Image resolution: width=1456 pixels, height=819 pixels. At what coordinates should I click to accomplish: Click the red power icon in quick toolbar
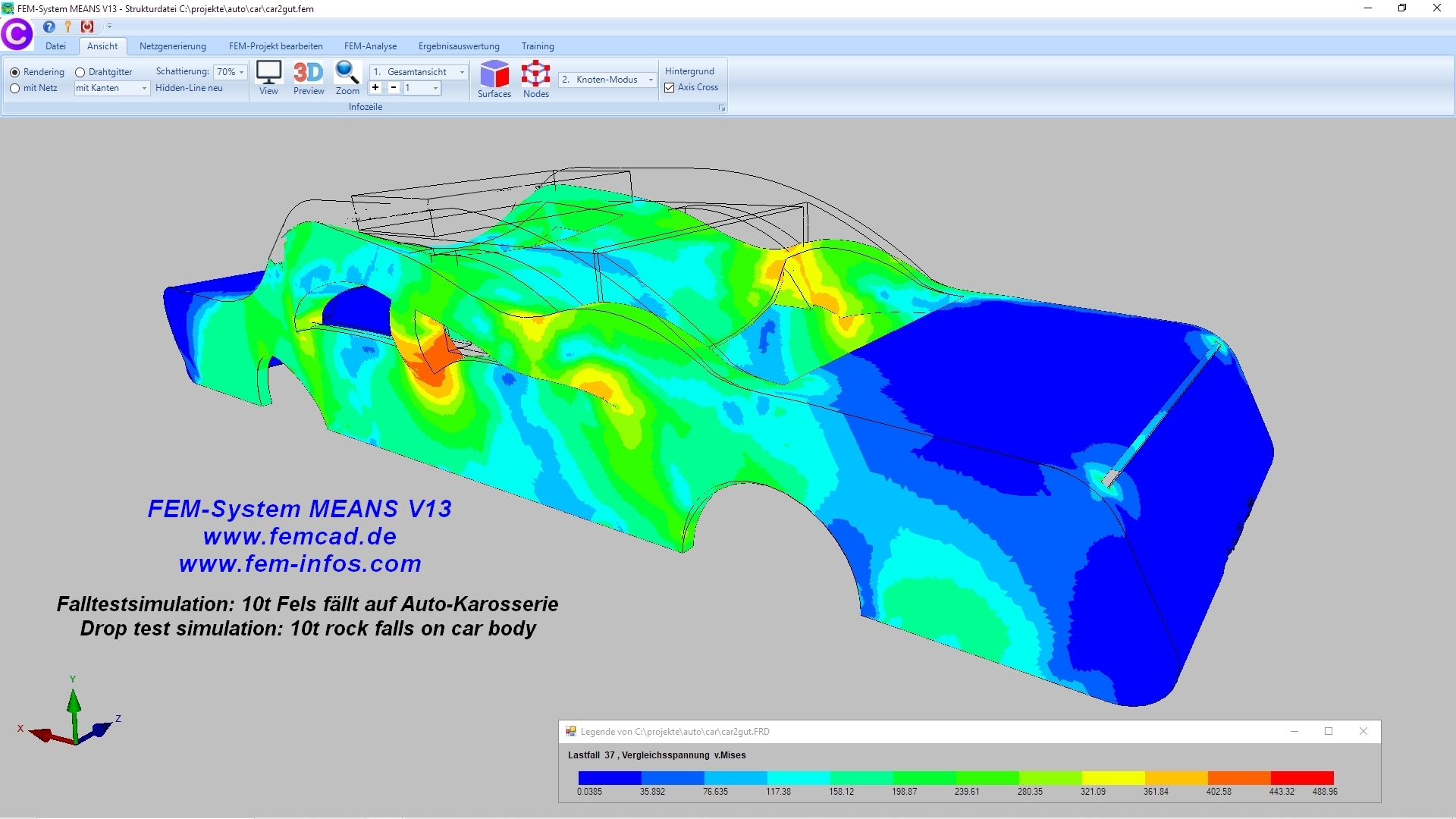(x=87, y=27)
